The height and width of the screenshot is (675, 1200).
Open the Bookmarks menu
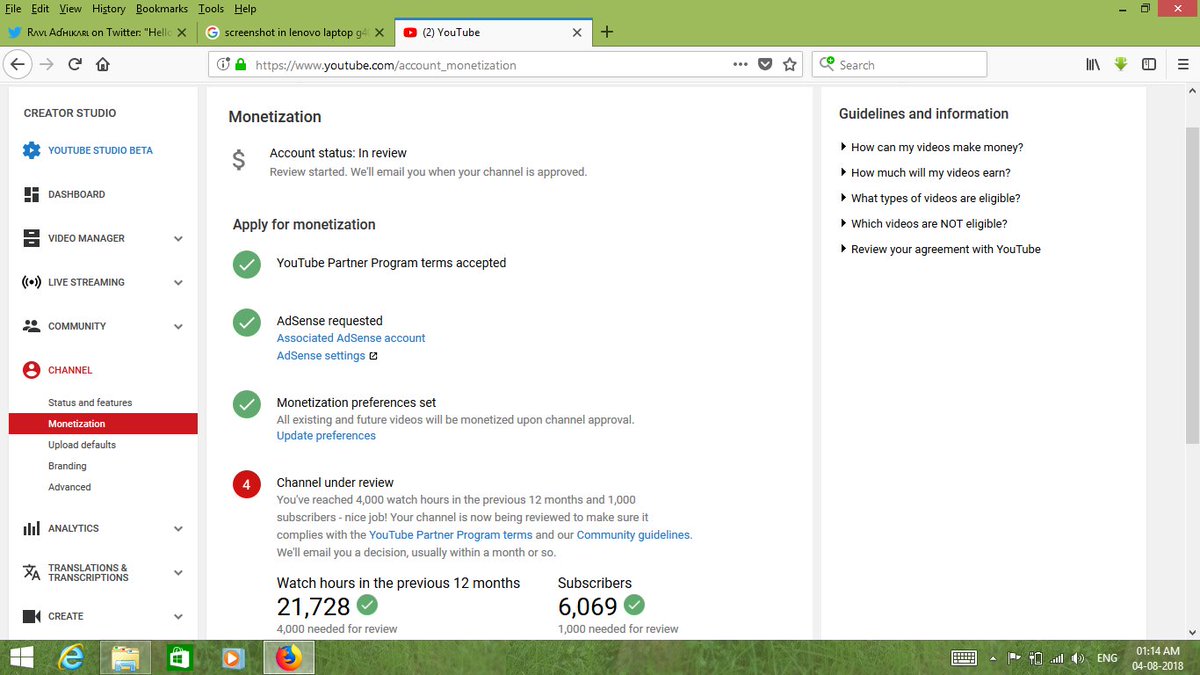[x=162, y=8]
